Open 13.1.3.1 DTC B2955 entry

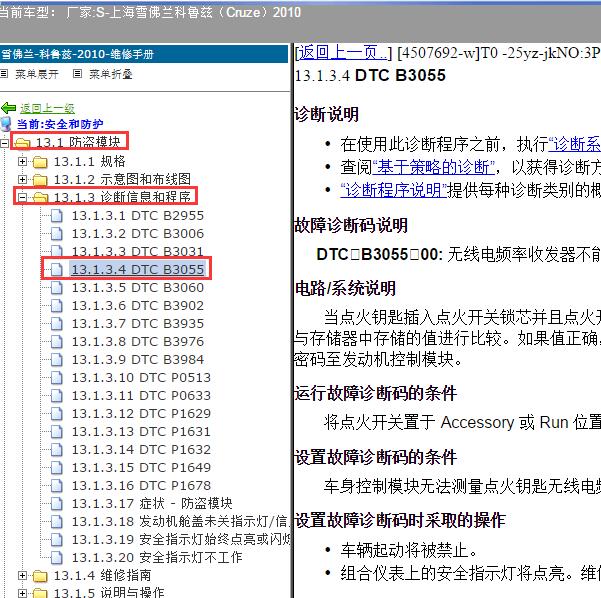pos(138,216)
